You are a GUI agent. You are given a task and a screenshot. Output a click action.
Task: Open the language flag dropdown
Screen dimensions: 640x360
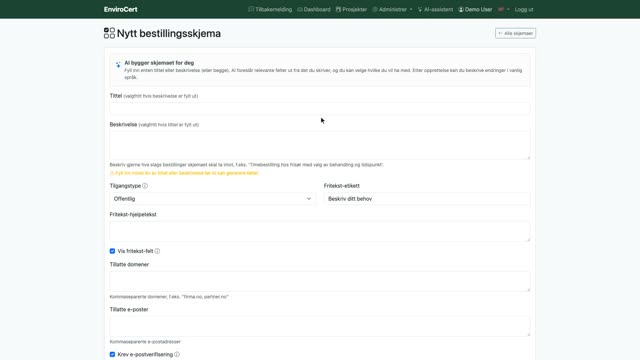click(x=504, y=9)
